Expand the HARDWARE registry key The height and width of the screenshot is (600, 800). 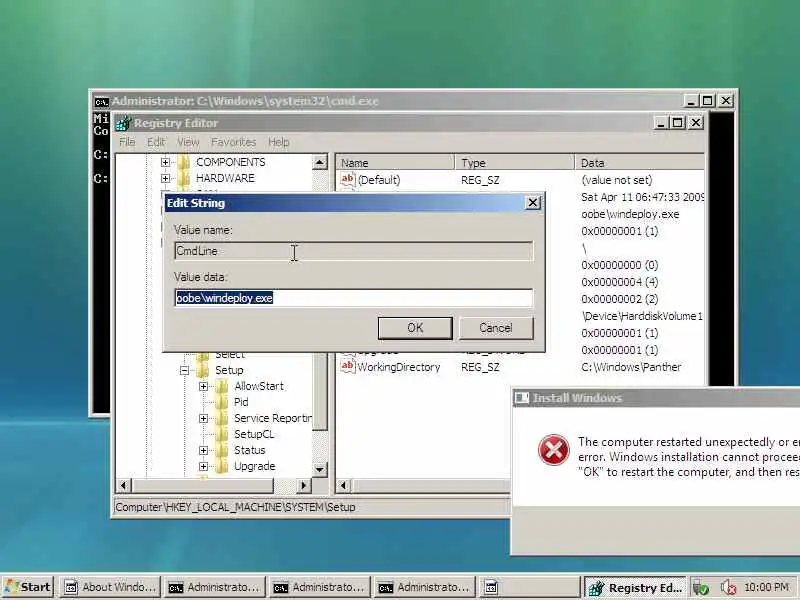(x=165, y=178)
